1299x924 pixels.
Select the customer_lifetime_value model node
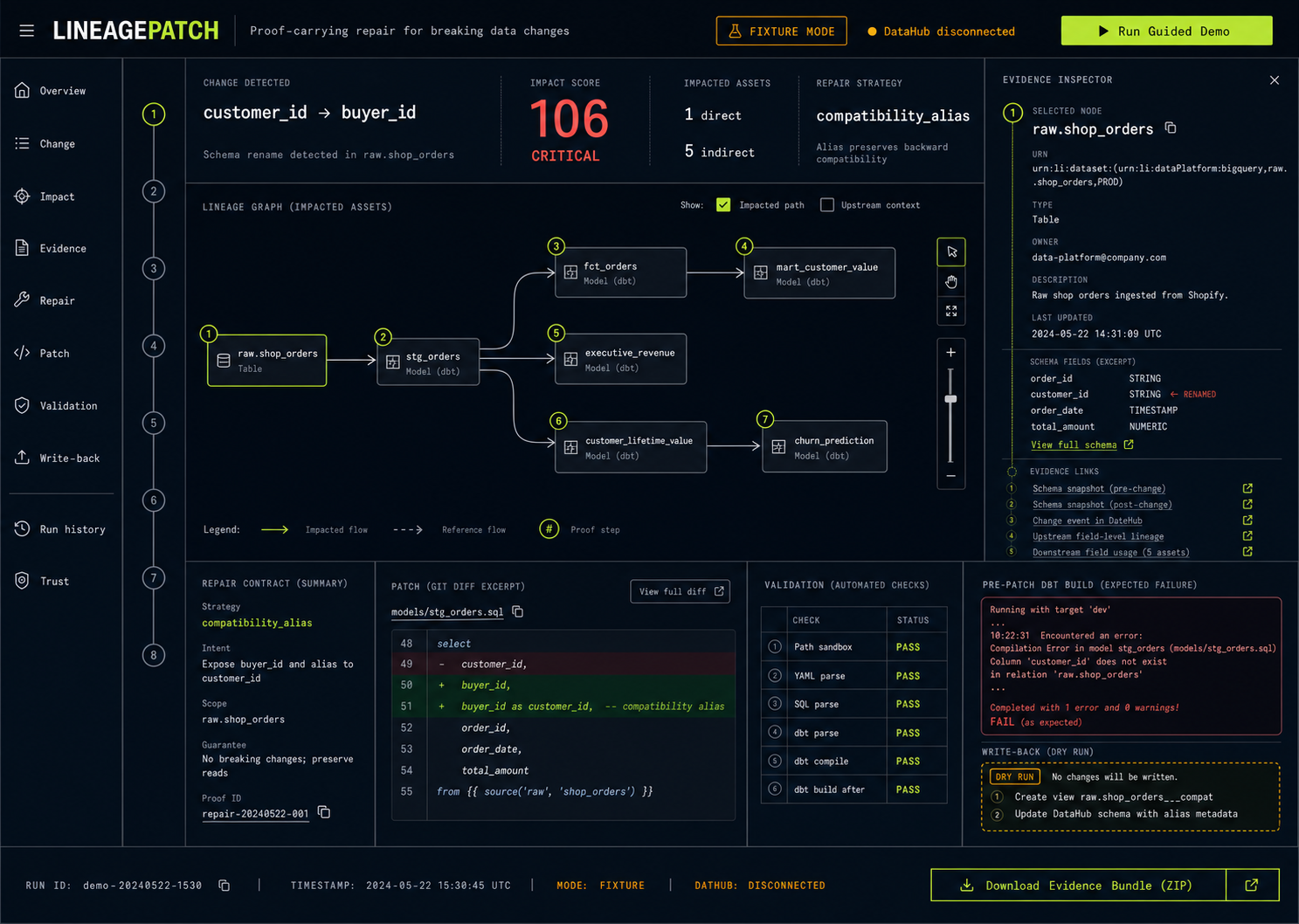pos(631,447)
